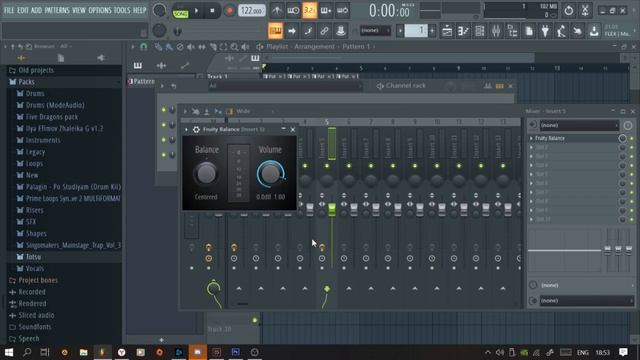This screenshot has width=640, height=360.
Task: Toggle the link to controller chain icon
Action: [x=324, y=31]
